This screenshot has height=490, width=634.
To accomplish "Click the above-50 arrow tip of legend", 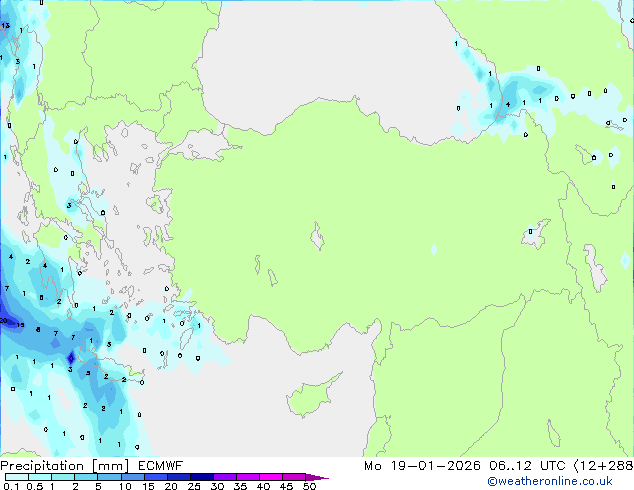I will (x=317, y=477).
